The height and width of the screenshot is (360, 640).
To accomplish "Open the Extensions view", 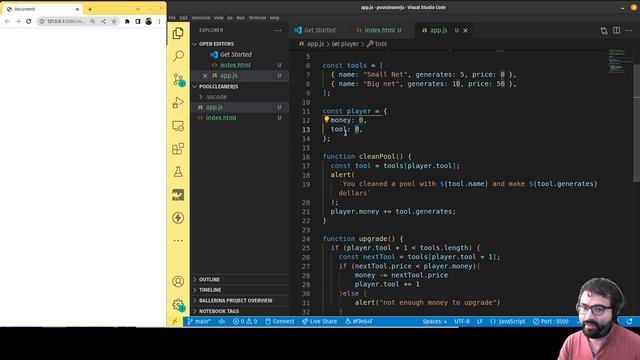I will tap(178, 149).
